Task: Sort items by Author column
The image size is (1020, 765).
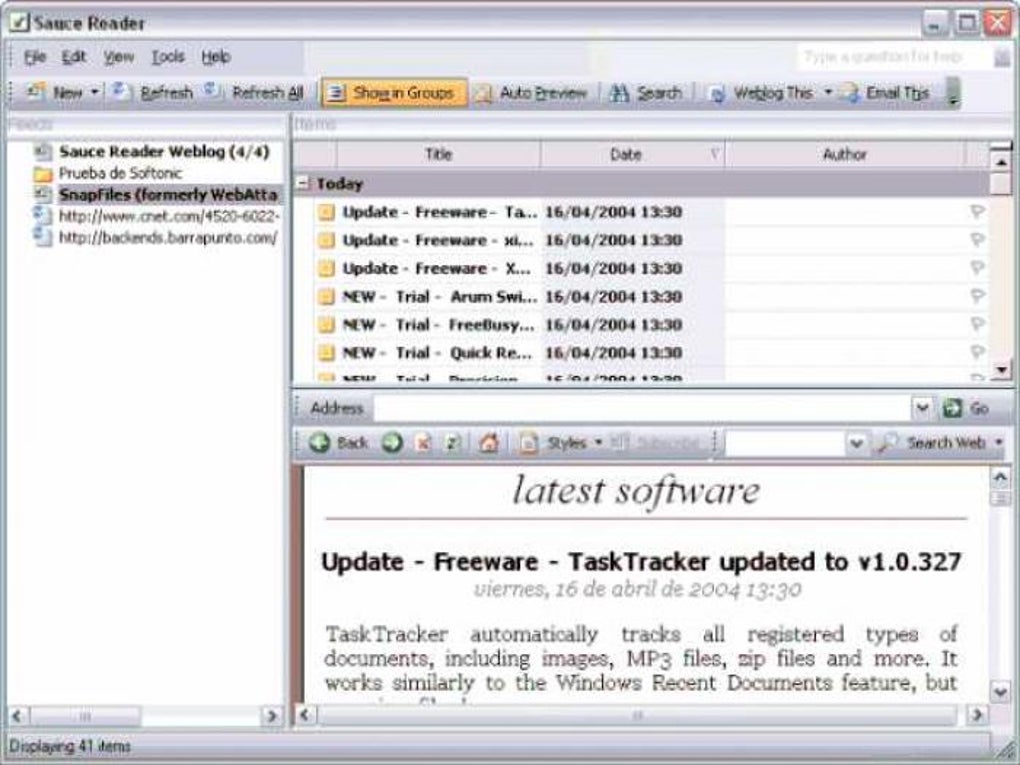Action: [844, 154]
